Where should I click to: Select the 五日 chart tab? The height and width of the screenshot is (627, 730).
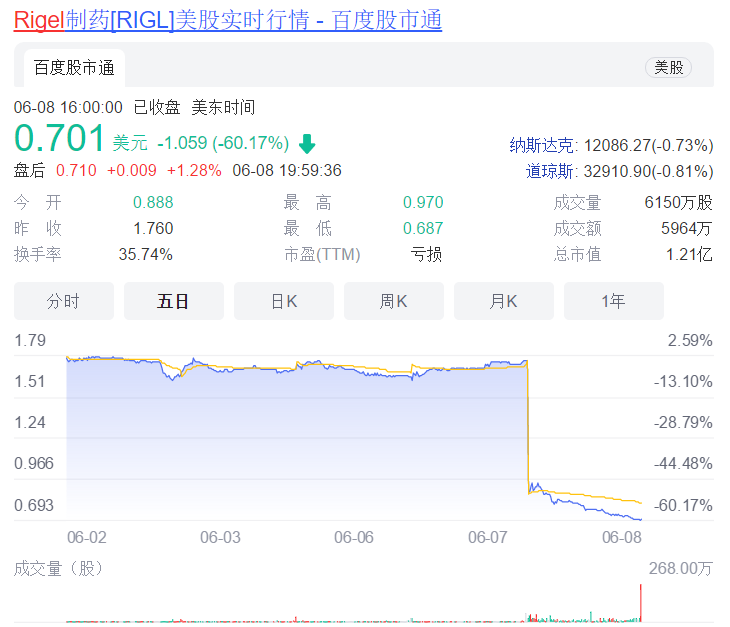[x=173, y=301]
